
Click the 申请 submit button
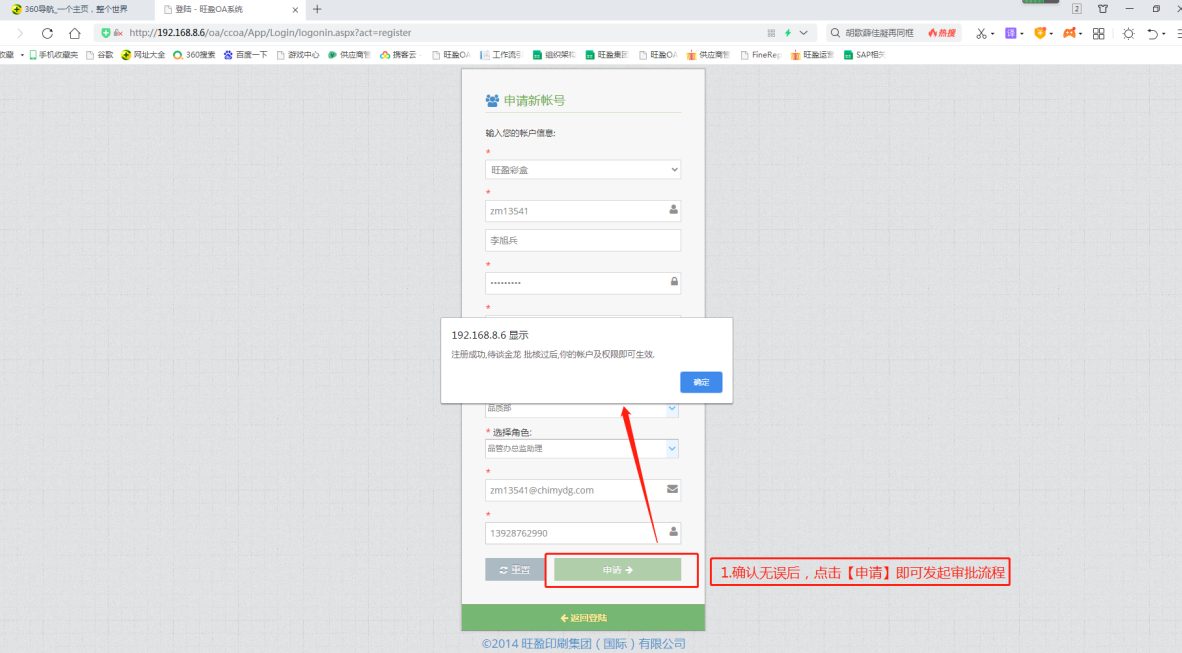click(x=617, y=570)
